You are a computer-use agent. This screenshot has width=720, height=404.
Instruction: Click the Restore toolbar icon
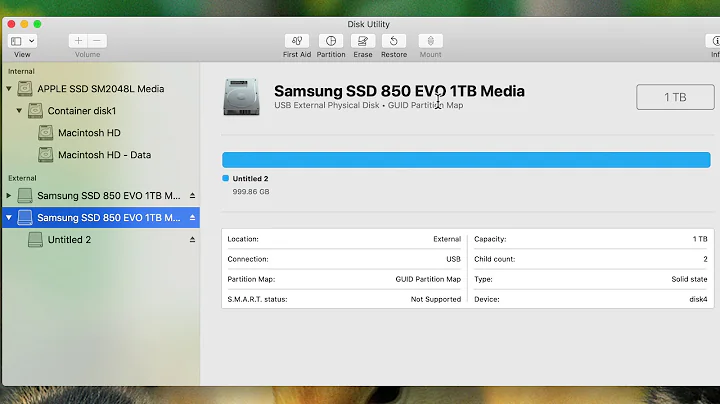[394, 41]
